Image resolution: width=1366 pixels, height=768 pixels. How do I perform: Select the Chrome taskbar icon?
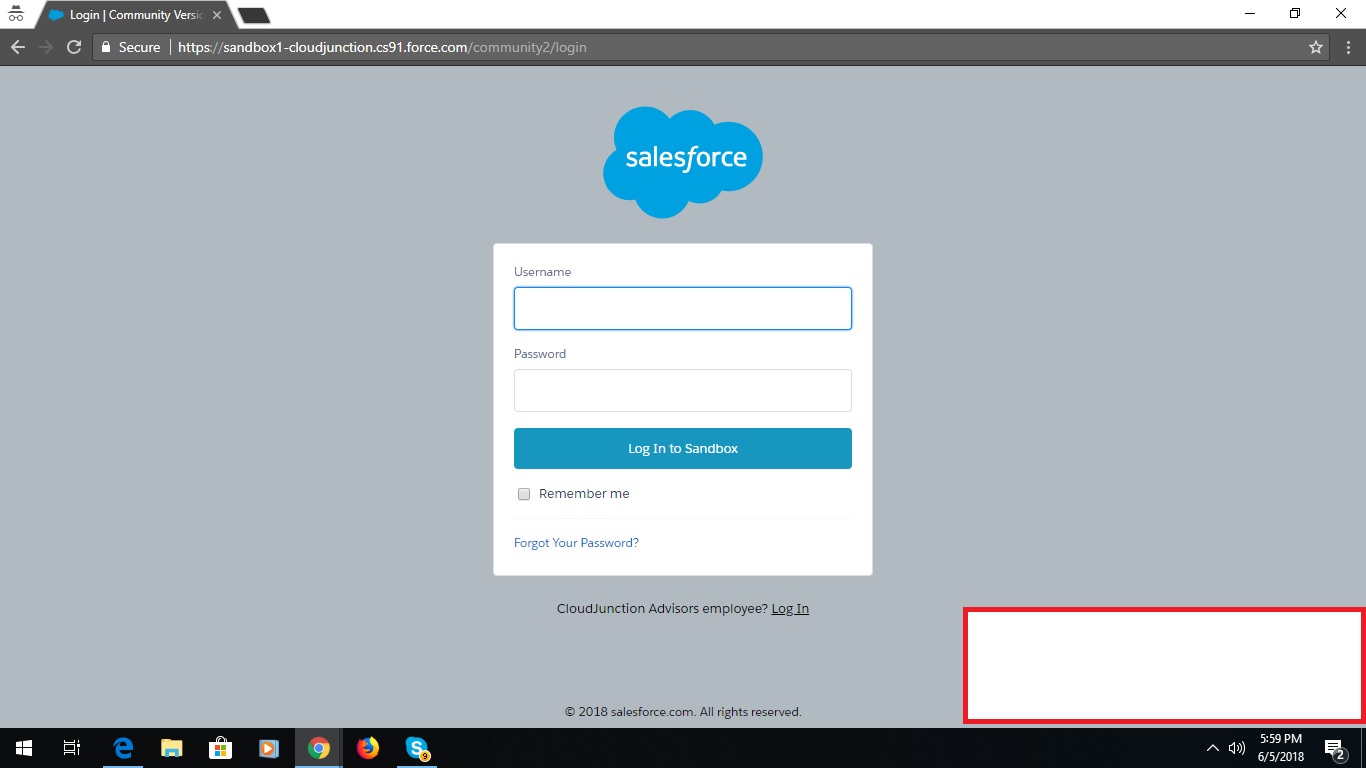[318, 747]
